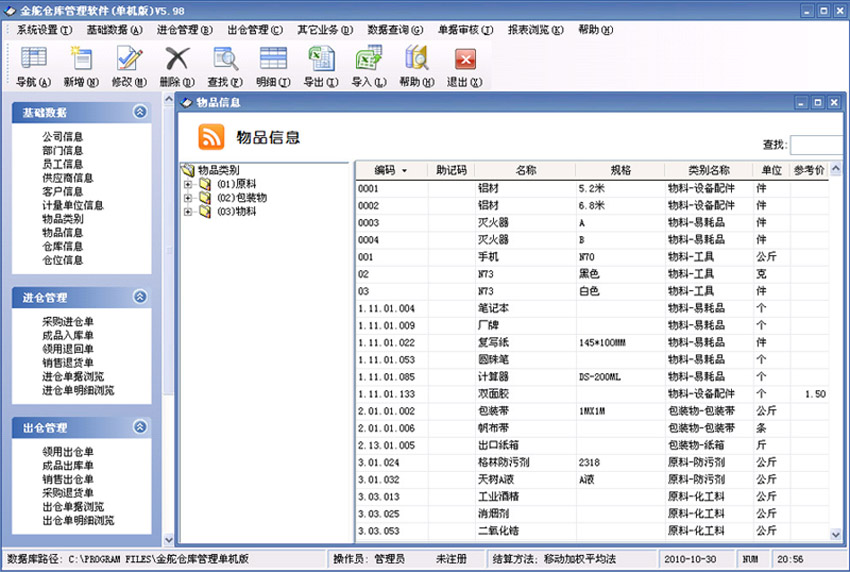Image resolution: width=850 pixels, height=572 pixels.
Task: Open the 其它业务 menu
Action: (x=325, y=30)
